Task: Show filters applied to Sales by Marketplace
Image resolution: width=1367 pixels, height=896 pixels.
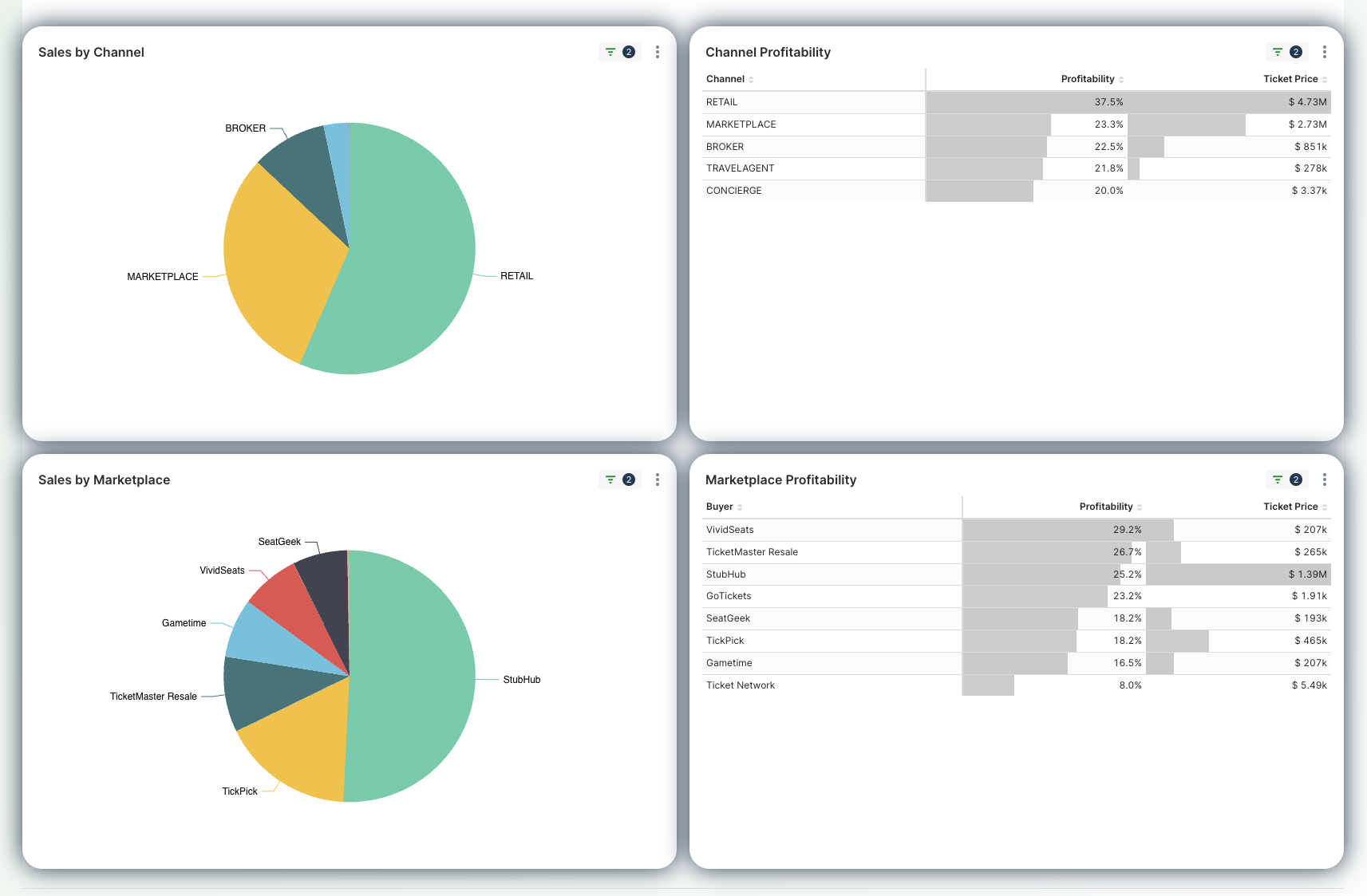Action: coord(619,480)
